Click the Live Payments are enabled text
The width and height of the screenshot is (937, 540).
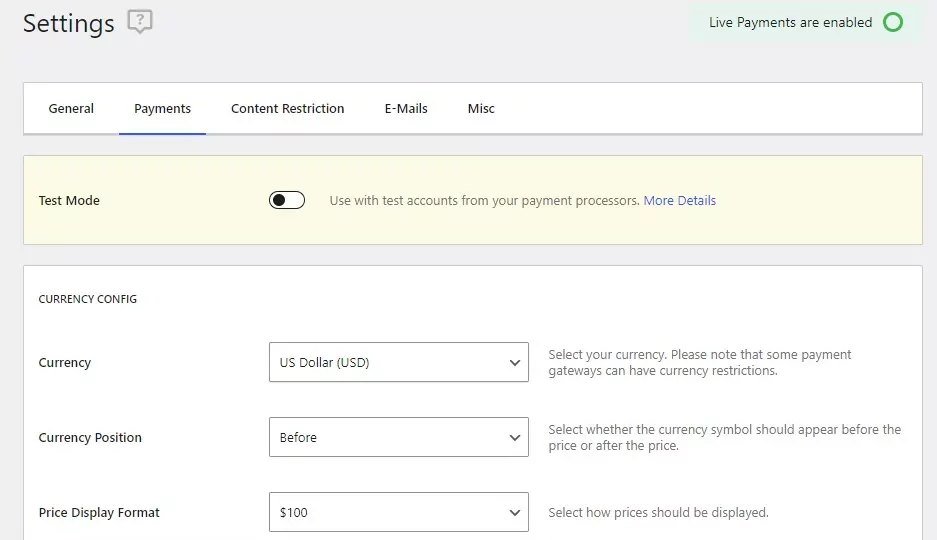[x=791, y=23]
